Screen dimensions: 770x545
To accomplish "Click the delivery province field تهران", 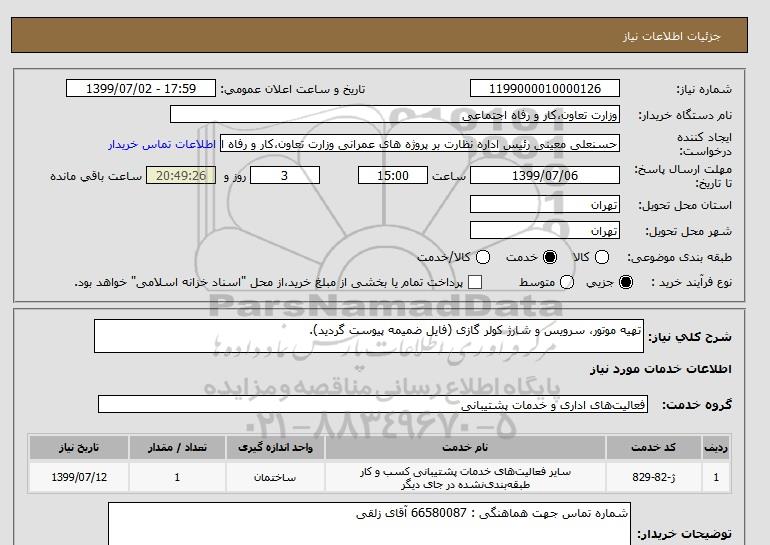I will click(x=545, y=204).
